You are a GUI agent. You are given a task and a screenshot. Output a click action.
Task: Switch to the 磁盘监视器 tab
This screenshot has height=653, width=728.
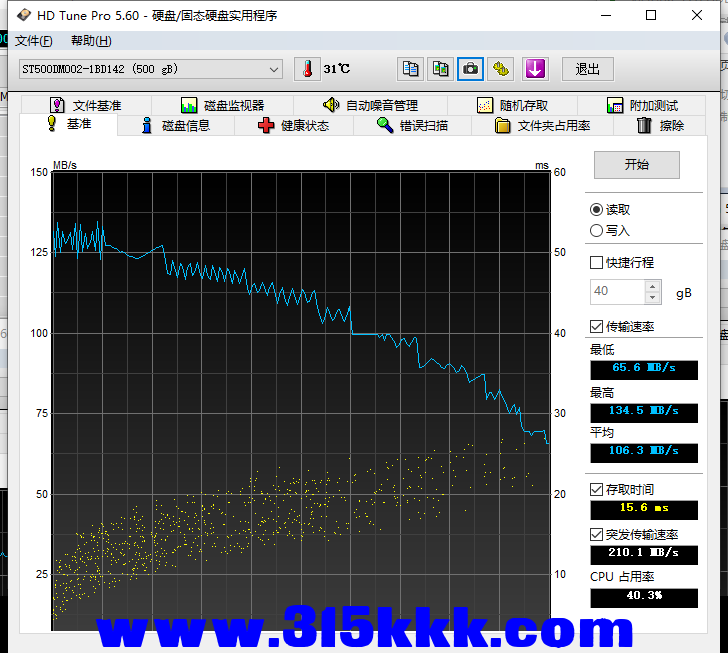click(x=222, y=105)
